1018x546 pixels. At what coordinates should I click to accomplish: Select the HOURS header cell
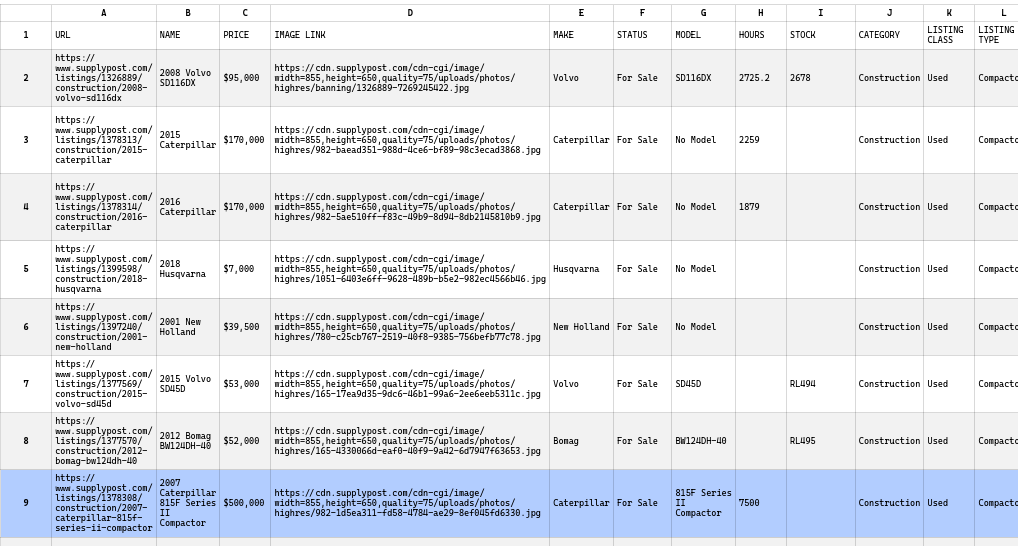click(759, 35)
